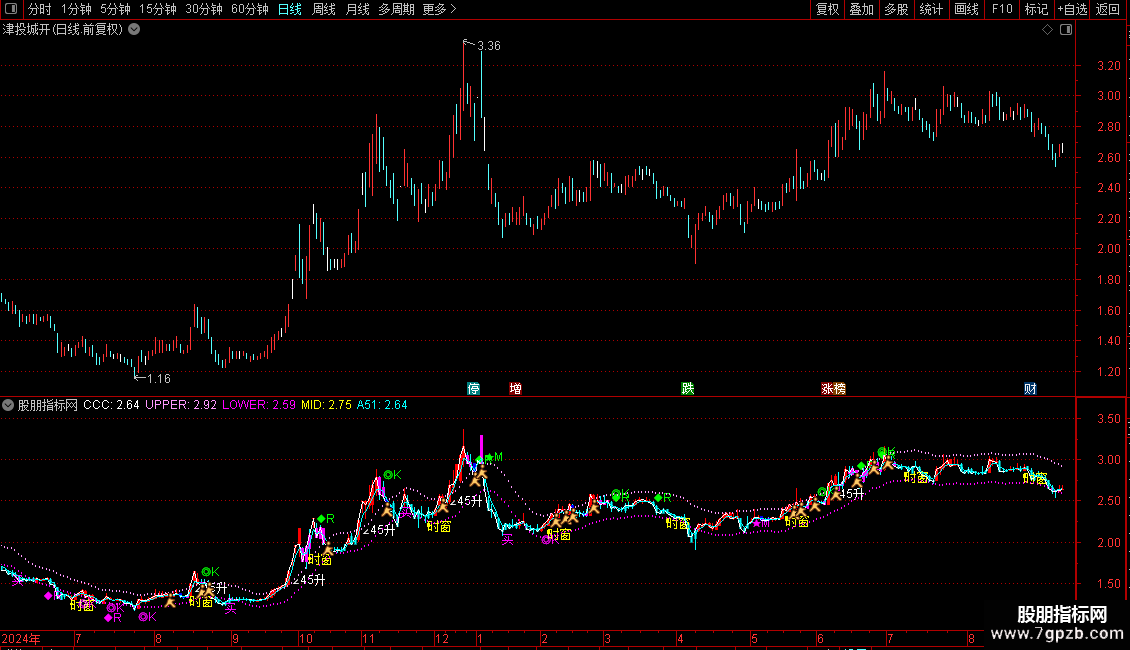Click the 财 event marker
The height and width of the screenshot is (650, 1130).
[1030, 388]
